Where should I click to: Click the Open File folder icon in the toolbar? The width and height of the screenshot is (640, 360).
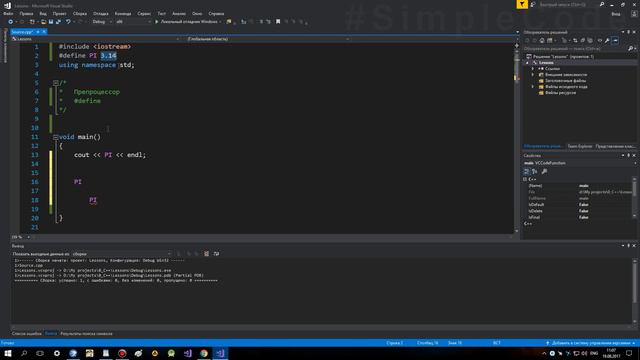[x=43, y=22]
